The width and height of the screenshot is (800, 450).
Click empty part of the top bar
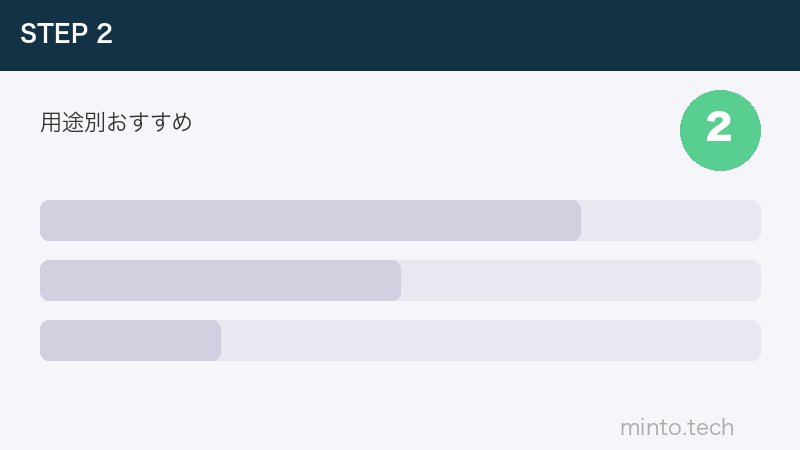click(x=670, y=221)
